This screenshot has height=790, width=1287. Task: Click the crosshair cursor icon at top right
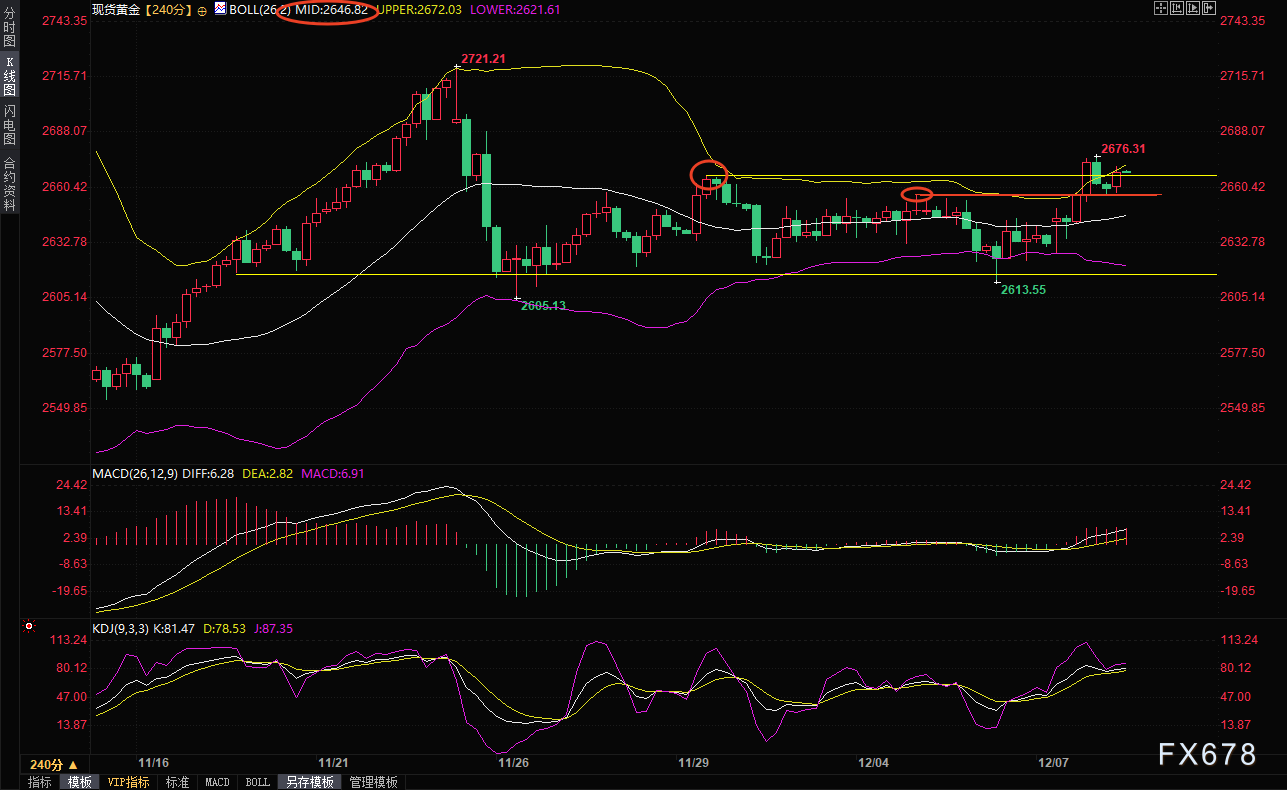point(1161,8)
